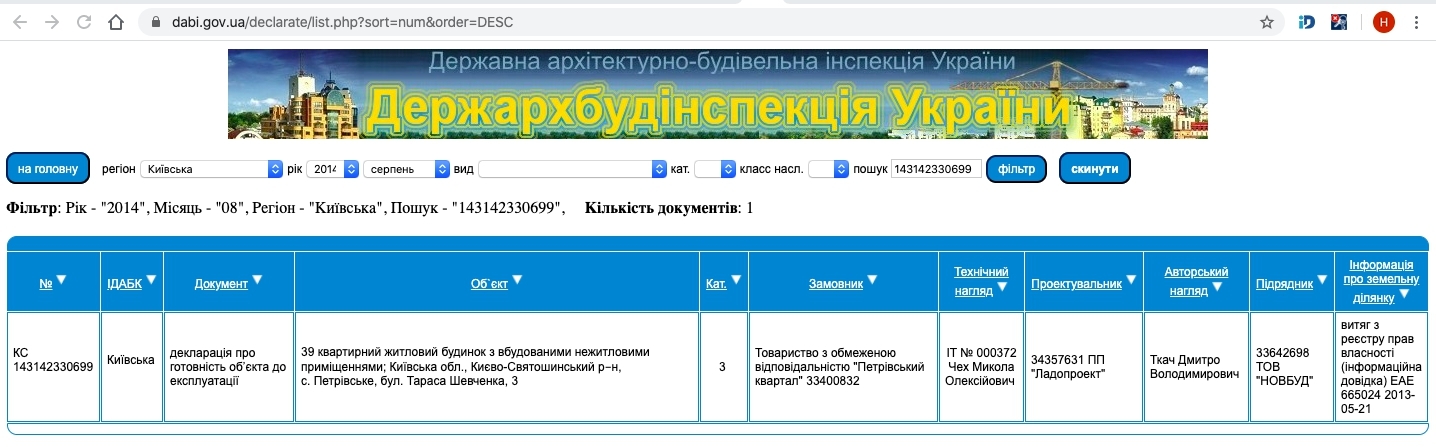This screenshot has width=1436, height=447.
Task: Click the sort arrow next to Об'єкт
Action: coord(517,281)
